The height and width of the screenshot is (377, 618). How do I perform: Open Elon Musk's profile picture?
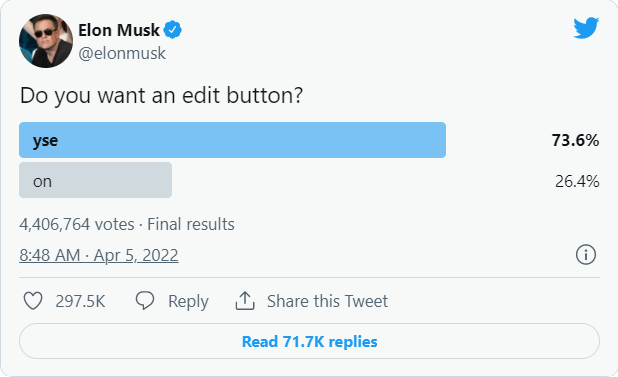(46, 41)
